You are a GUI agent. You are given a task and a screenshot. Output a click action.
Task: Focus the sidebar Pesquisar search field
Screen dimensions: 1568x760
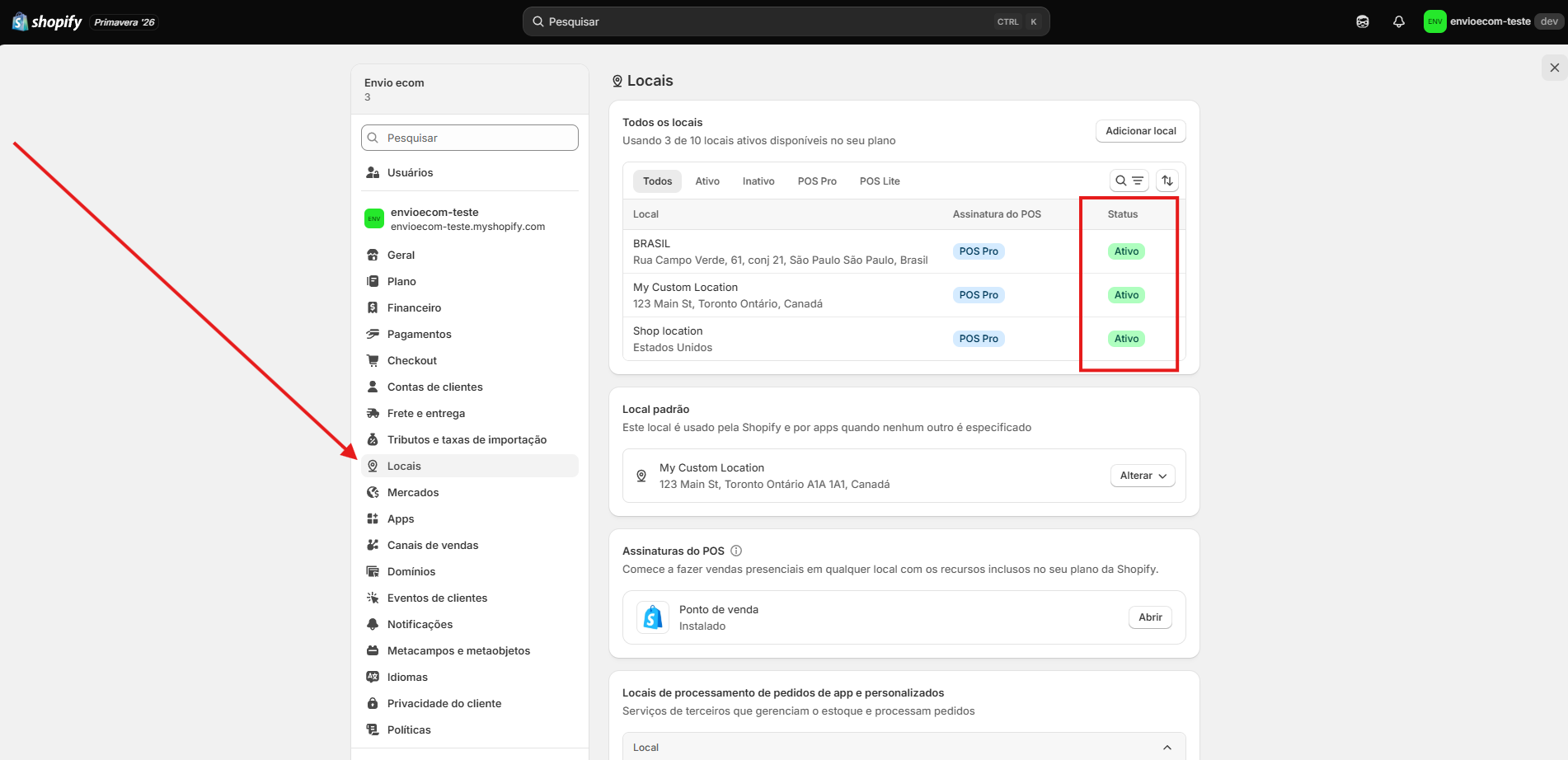coord(470,138)
